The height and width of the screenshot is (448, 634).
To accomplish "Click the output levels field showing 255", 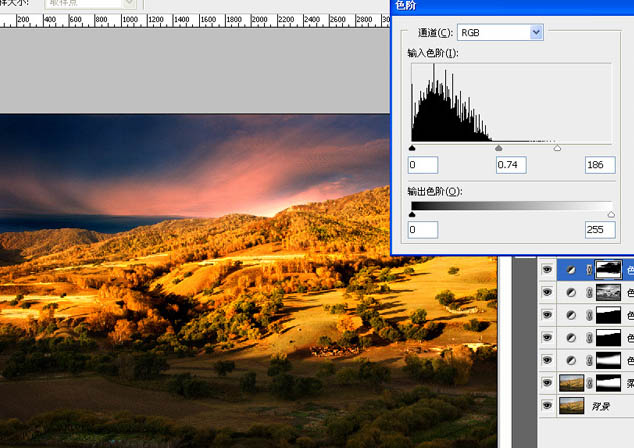I will (x=600, y=230).
